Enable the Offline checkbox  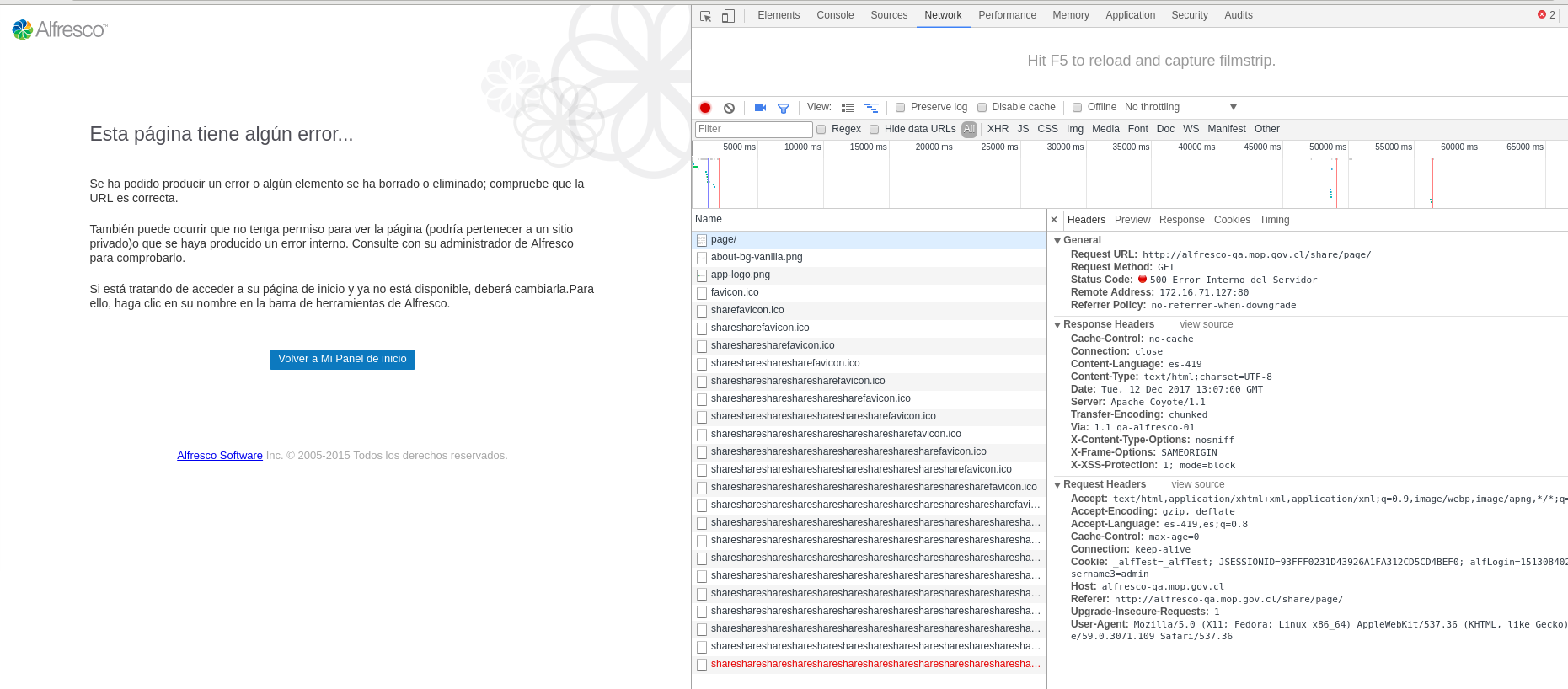(1078, 108)
